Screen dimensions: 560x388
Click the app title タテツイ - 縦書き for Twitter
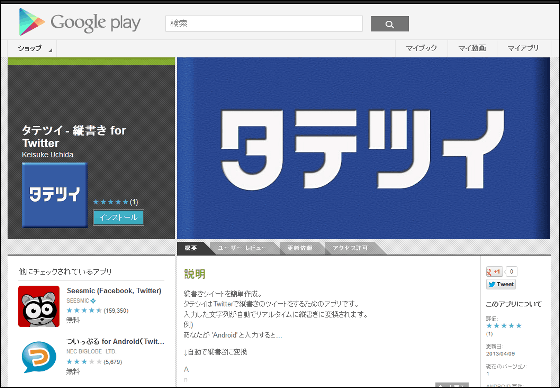[74, 136]
